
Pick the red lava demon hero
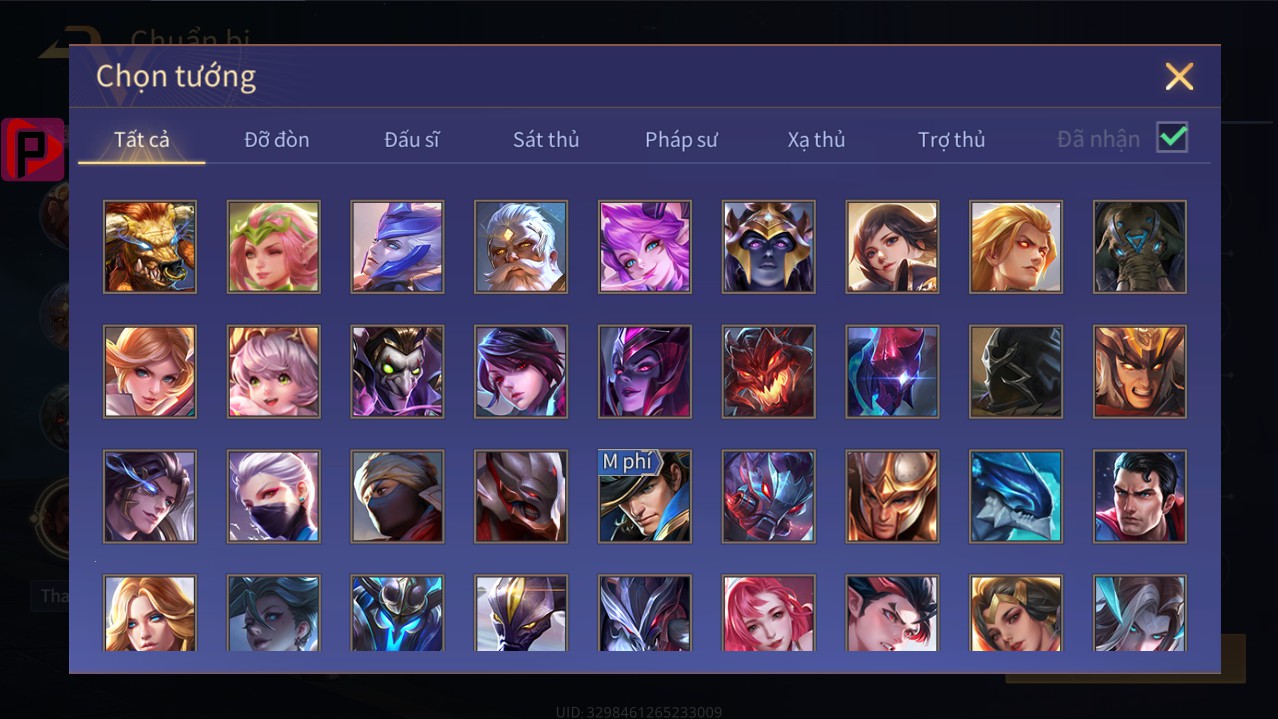pos(769,371)
